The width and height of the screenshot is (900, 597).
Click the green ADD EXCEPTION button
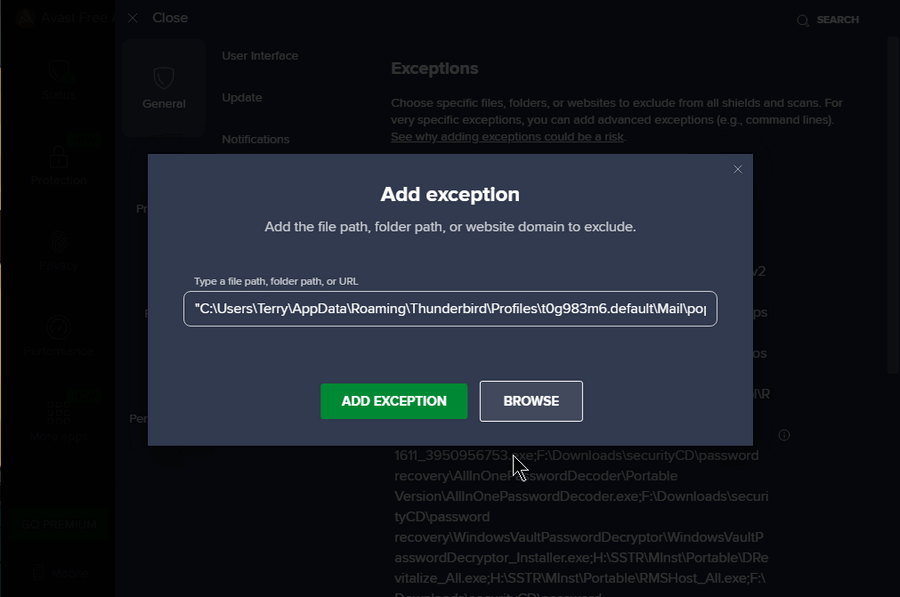coord(394,401)
